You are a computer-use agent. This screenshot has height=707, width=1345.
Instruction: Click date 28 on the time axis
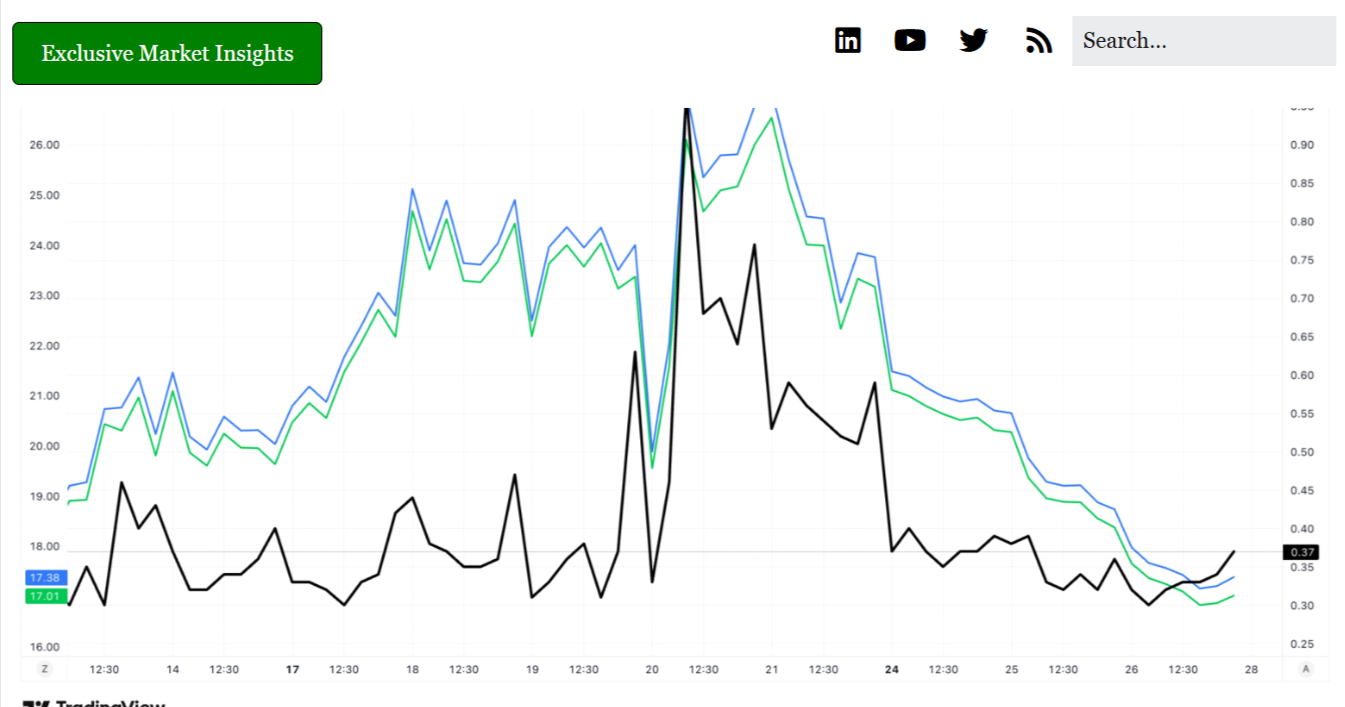1251,669
